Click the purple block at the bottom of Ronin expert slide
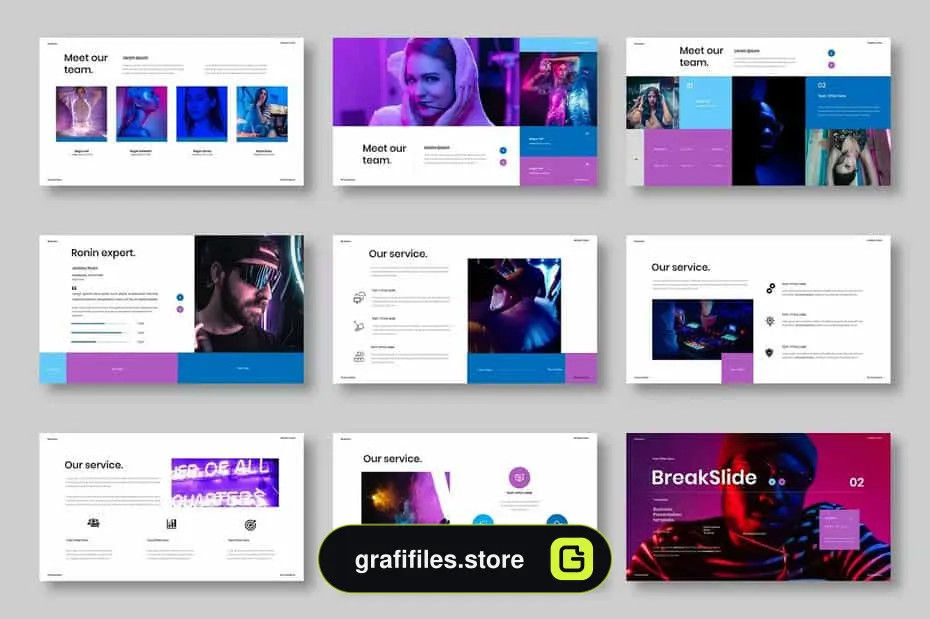Image resolution: width=930 pixels, height=619 pixels. coord(122,368)
